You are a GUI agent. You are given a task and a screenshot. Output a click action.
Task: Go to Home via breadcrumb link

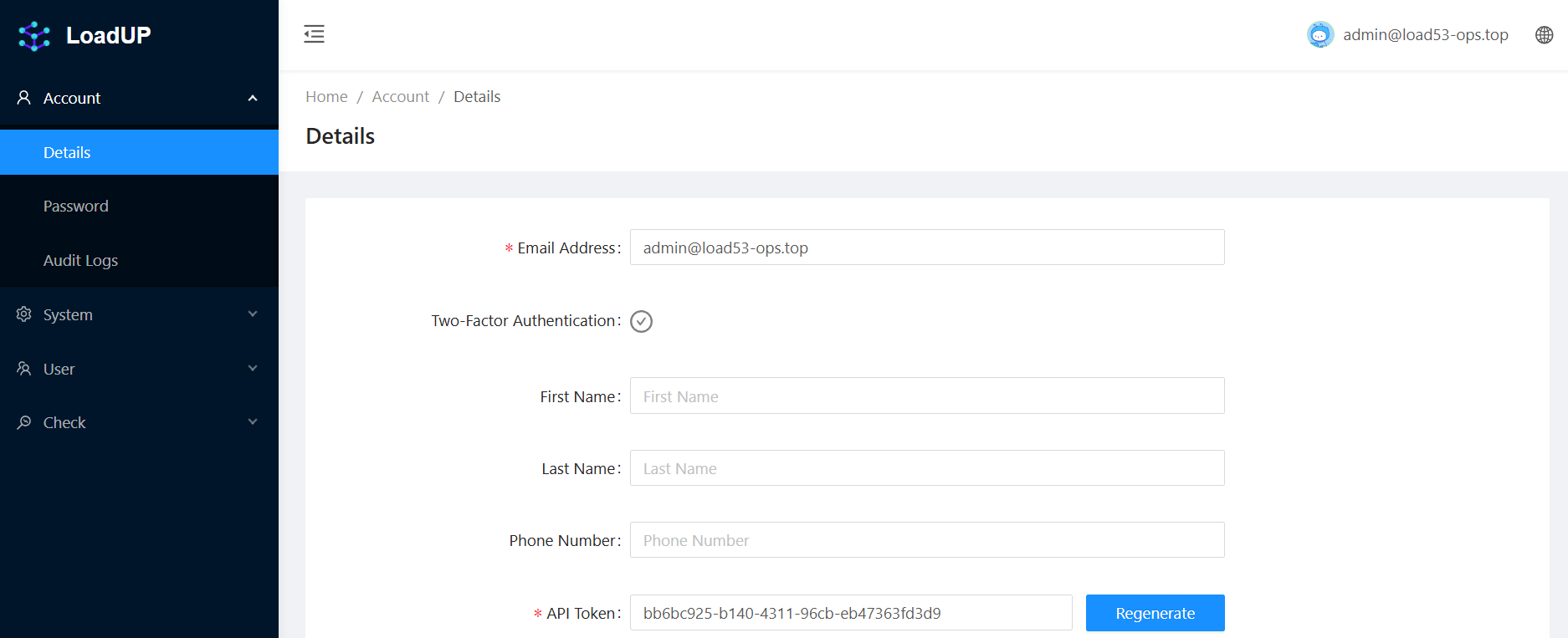[x=326, y=97]
